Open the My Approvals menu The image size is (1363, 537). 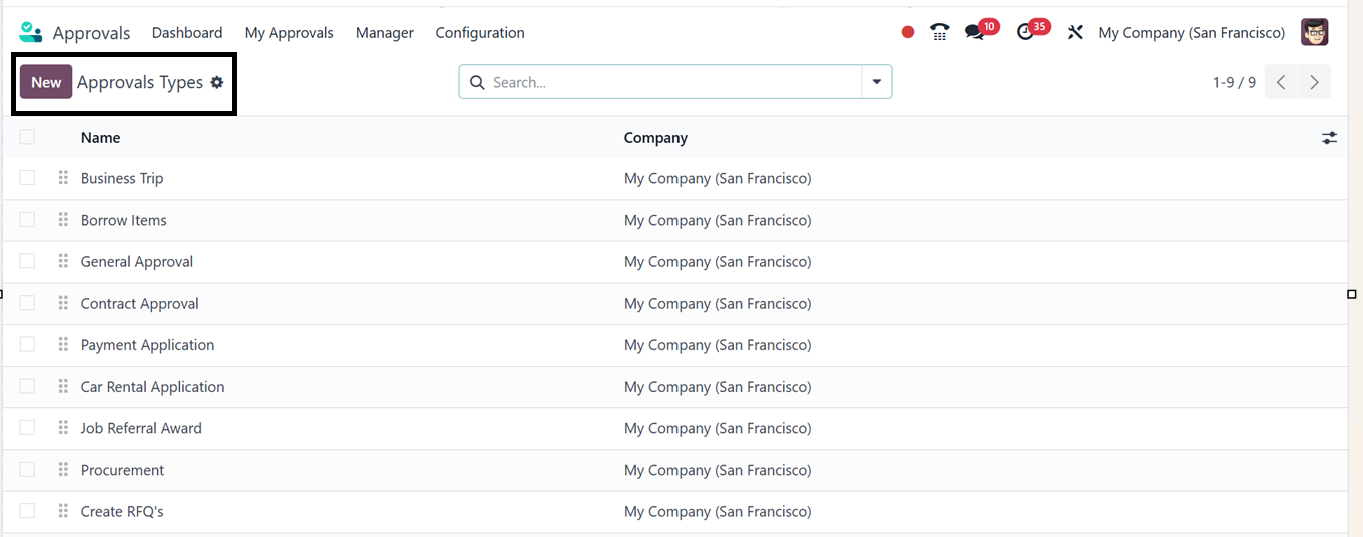(289, 33)
